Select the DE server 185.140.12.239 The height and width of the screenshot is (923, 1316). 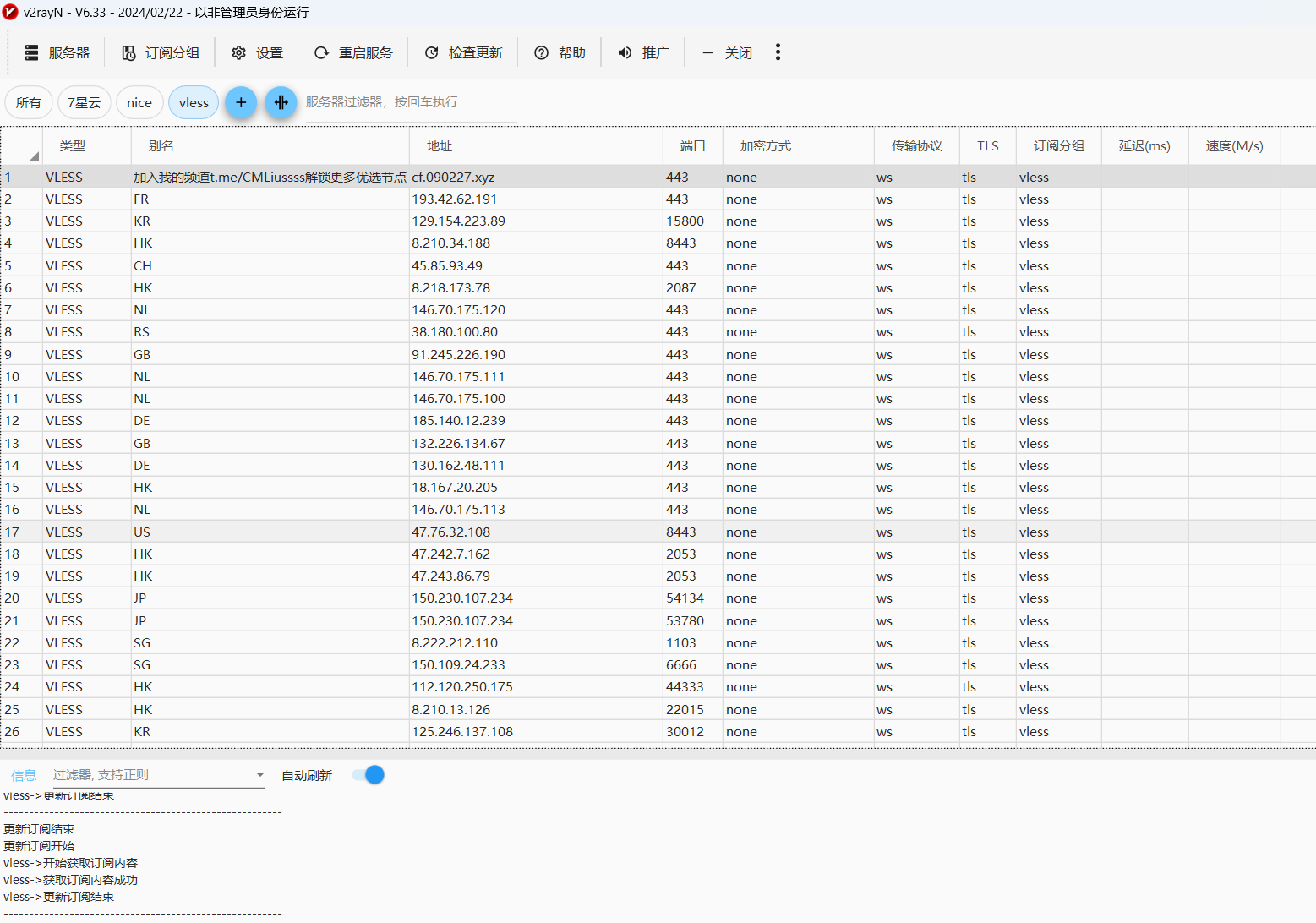[658, 420]
